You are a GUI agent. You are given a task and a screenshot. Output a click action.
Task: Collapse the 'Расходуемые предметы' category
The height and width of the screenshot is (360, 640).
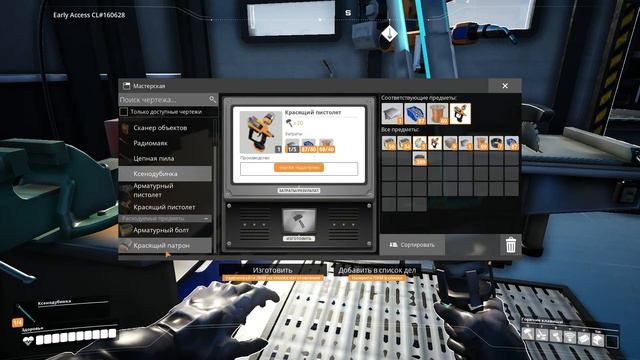(x=206, y=219)
